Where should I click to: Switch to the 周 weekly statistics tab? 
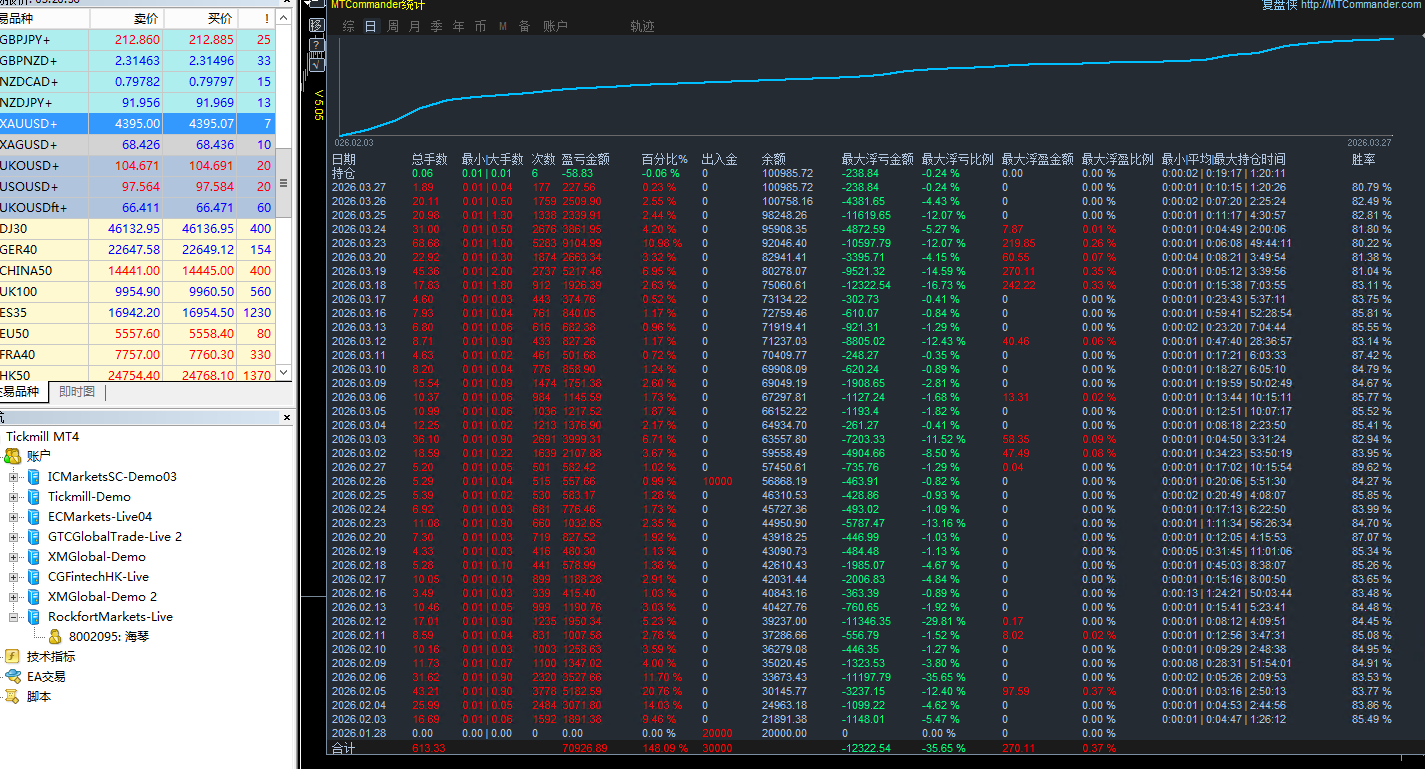(x=392, y=27)
